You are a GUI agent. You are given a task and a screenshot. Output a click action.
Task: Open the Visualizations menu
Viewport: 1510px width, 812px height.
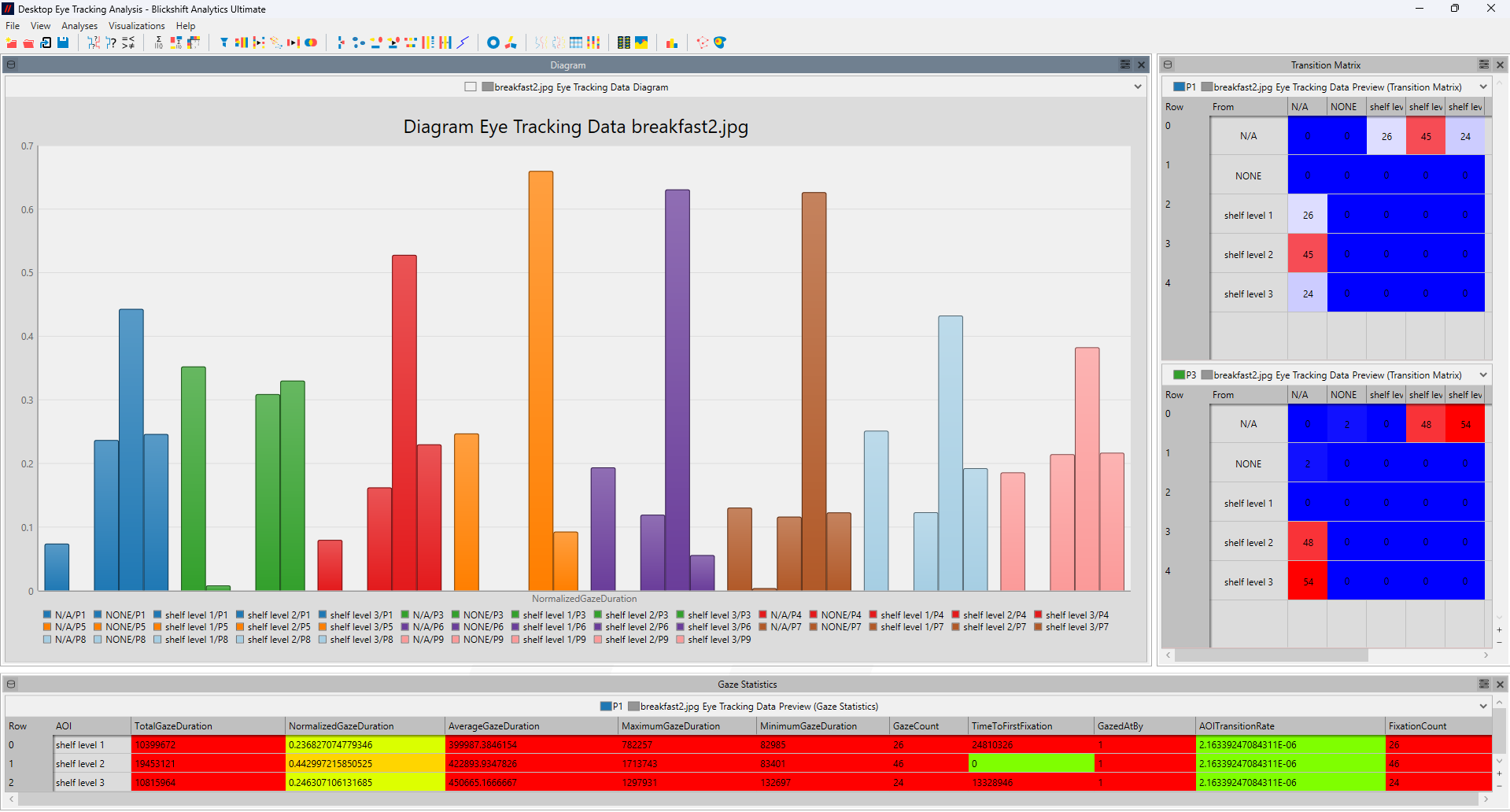click(136, 26)
